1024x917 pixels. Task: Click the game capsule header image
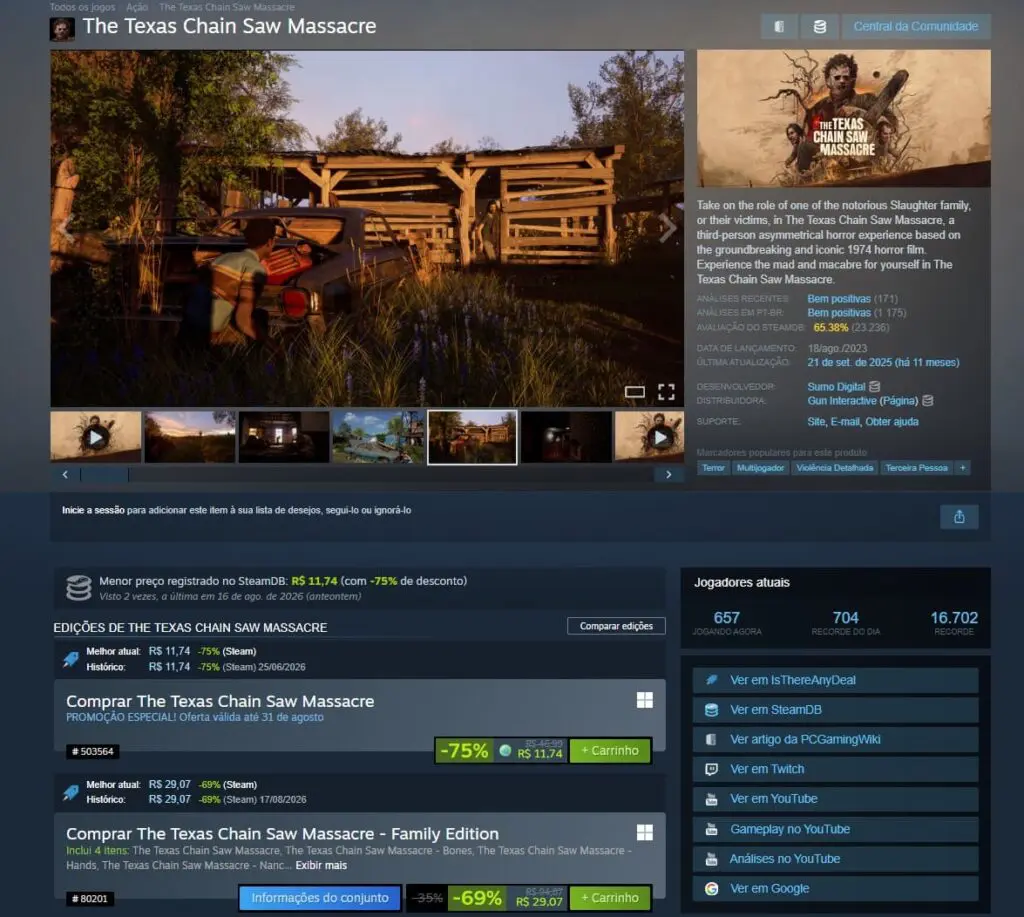click(843, 118)
